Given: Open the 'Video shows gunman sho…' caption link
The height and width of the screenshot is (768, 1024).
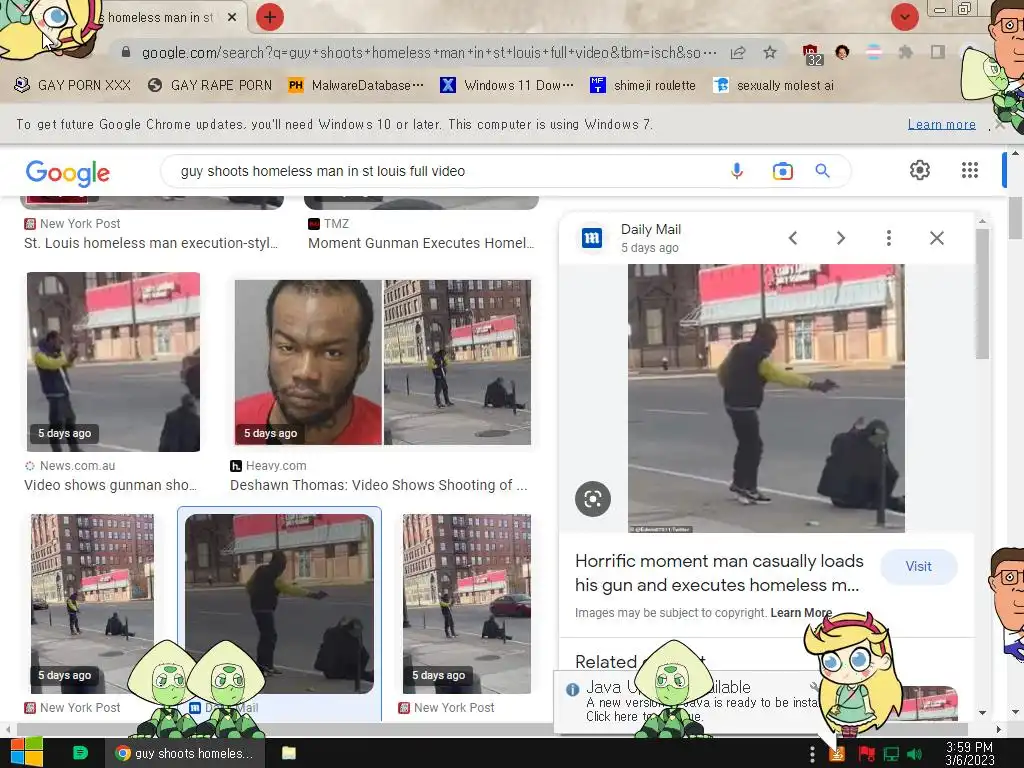Looking at the screenshot, I should (110, 485).
